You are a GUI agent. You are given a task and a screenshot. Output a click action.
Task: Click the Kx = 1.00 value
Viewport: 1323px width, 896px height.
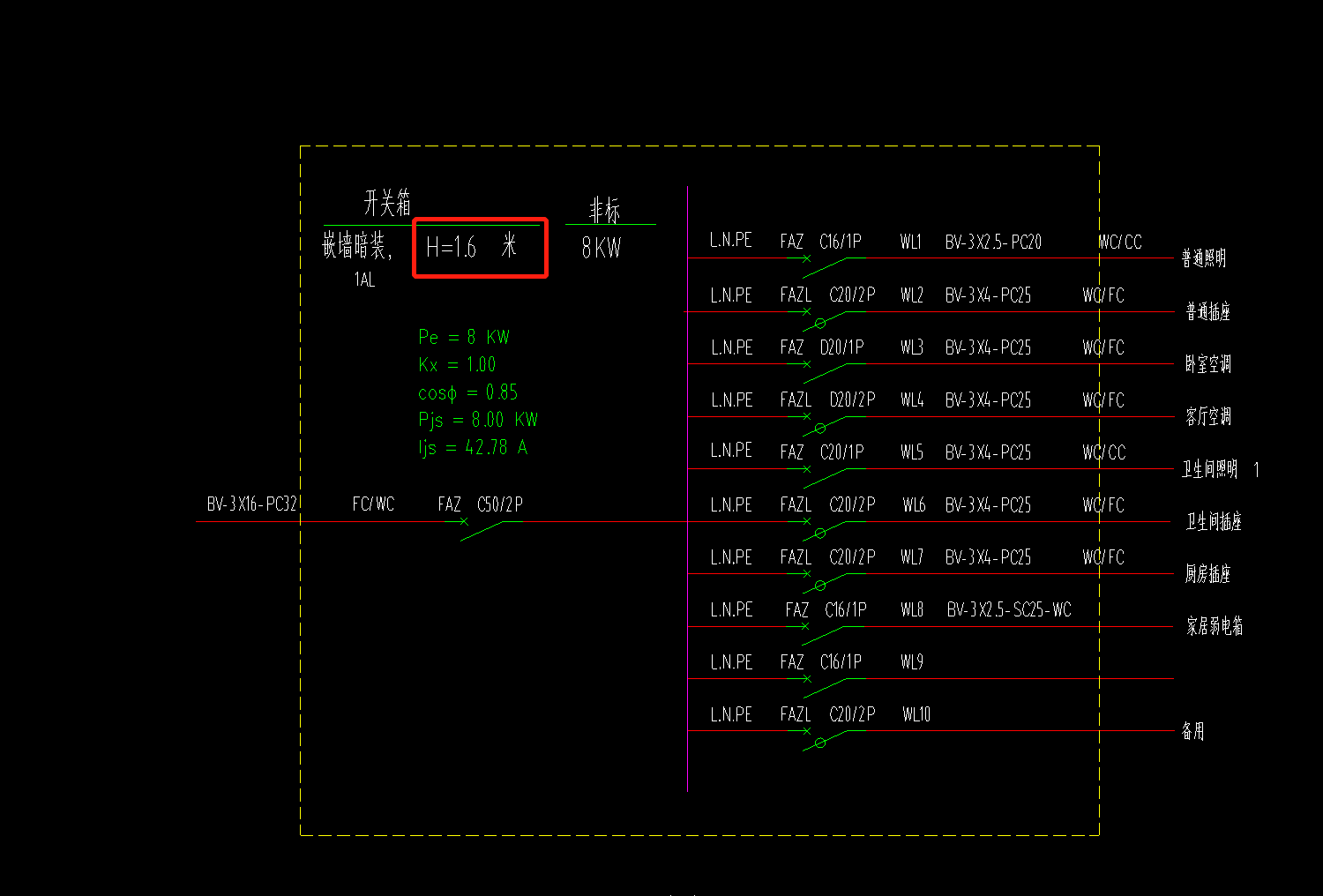457,364
